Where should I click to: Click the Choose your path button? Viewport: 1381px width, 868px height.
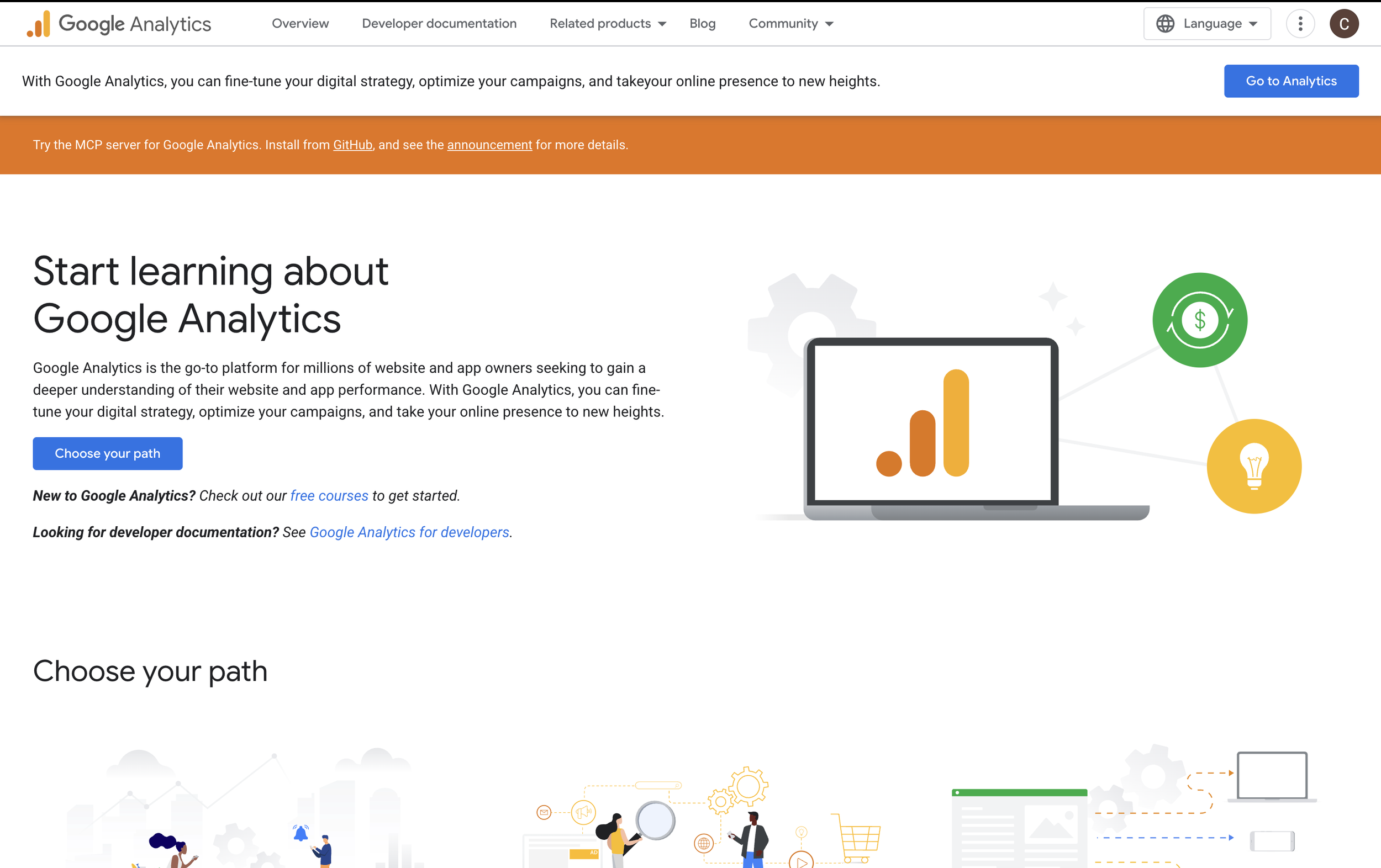coord(107,453)
